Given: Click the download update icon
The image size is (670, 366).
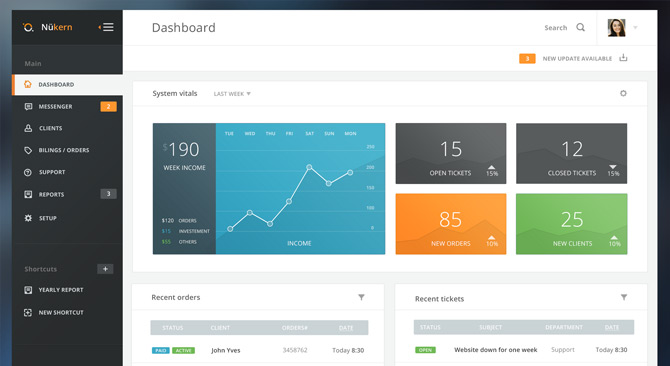Looking at the screenshot, I should point(623,58).
